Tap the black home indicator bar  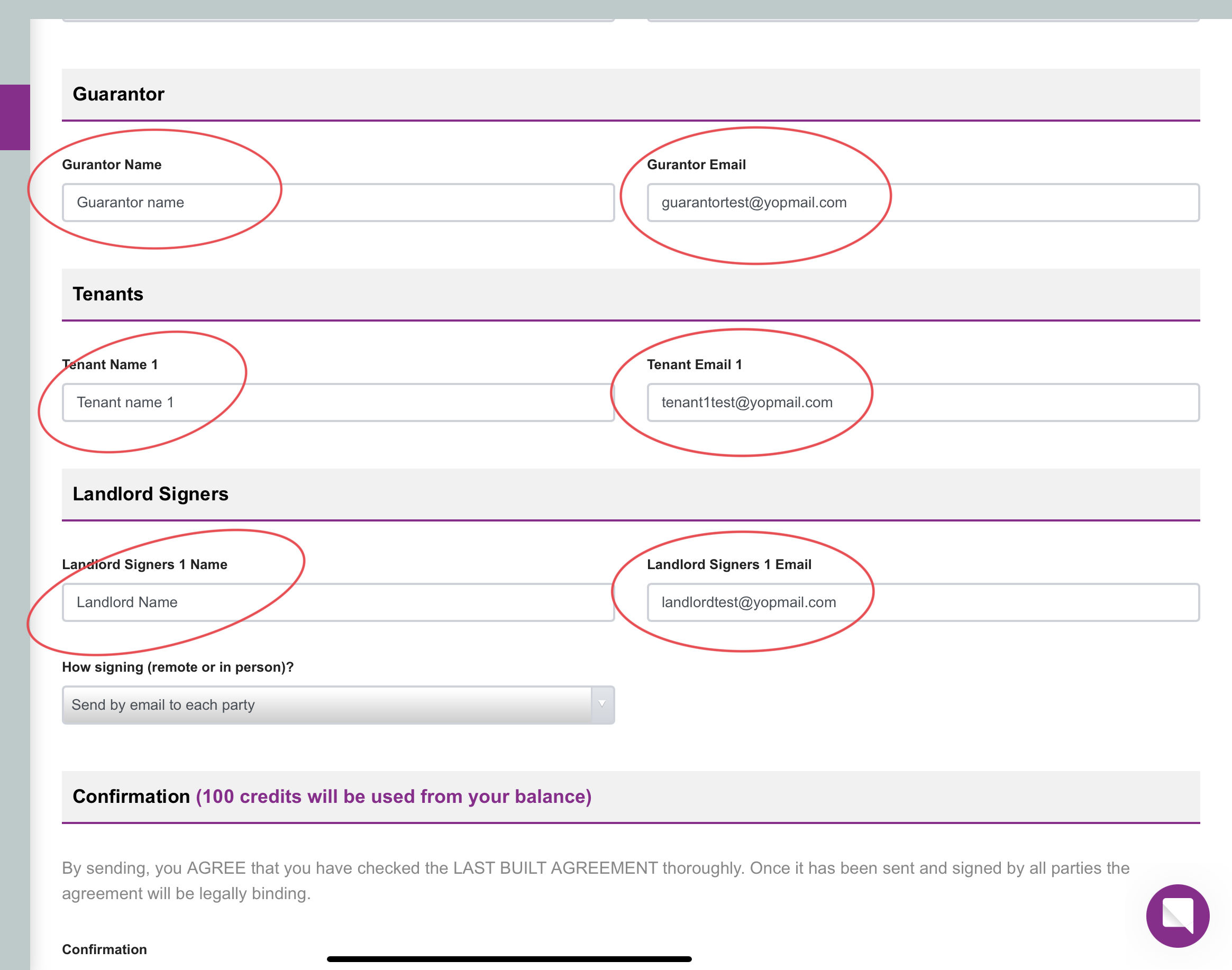[509, 959]
